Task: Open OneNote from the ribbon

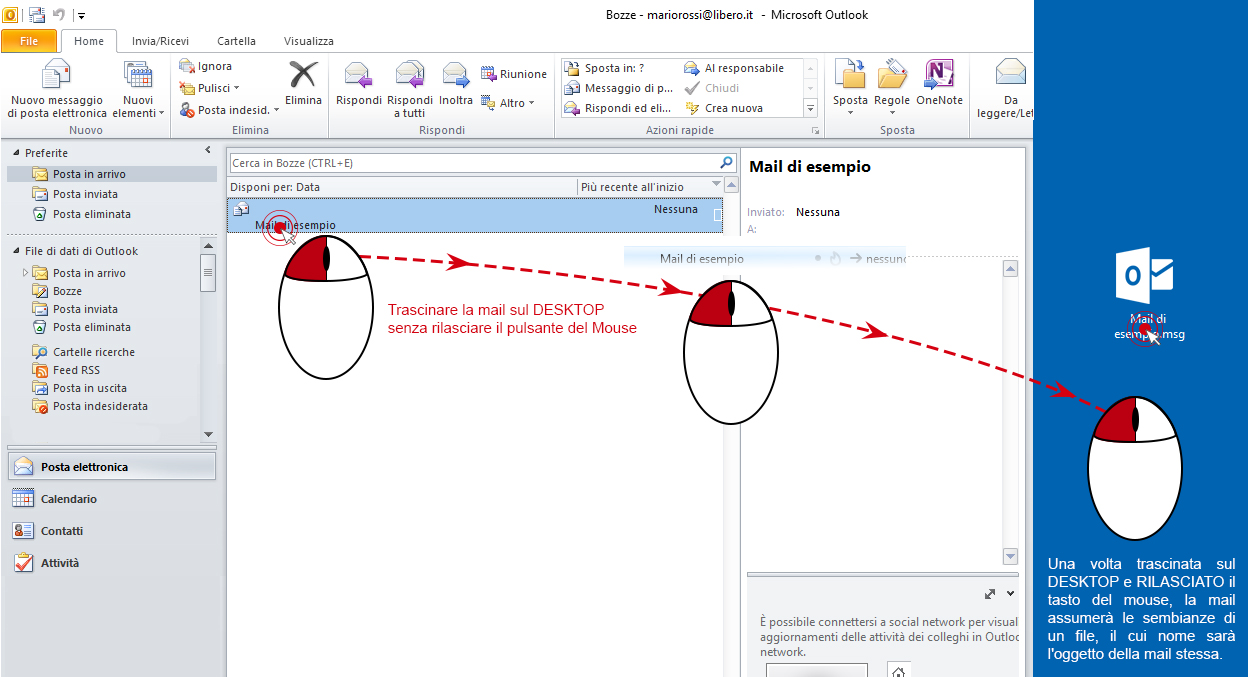Action: [939, 77]
